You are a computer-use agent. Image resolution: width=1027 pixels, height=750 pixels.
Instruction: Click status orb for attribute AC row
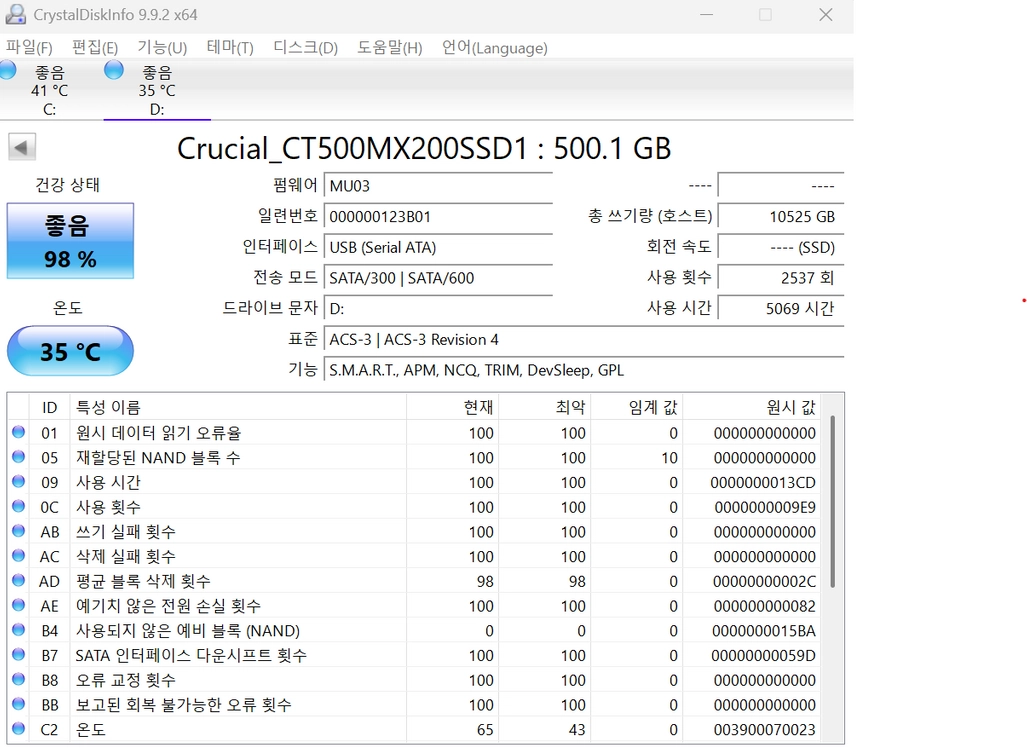tap(18, 556)
